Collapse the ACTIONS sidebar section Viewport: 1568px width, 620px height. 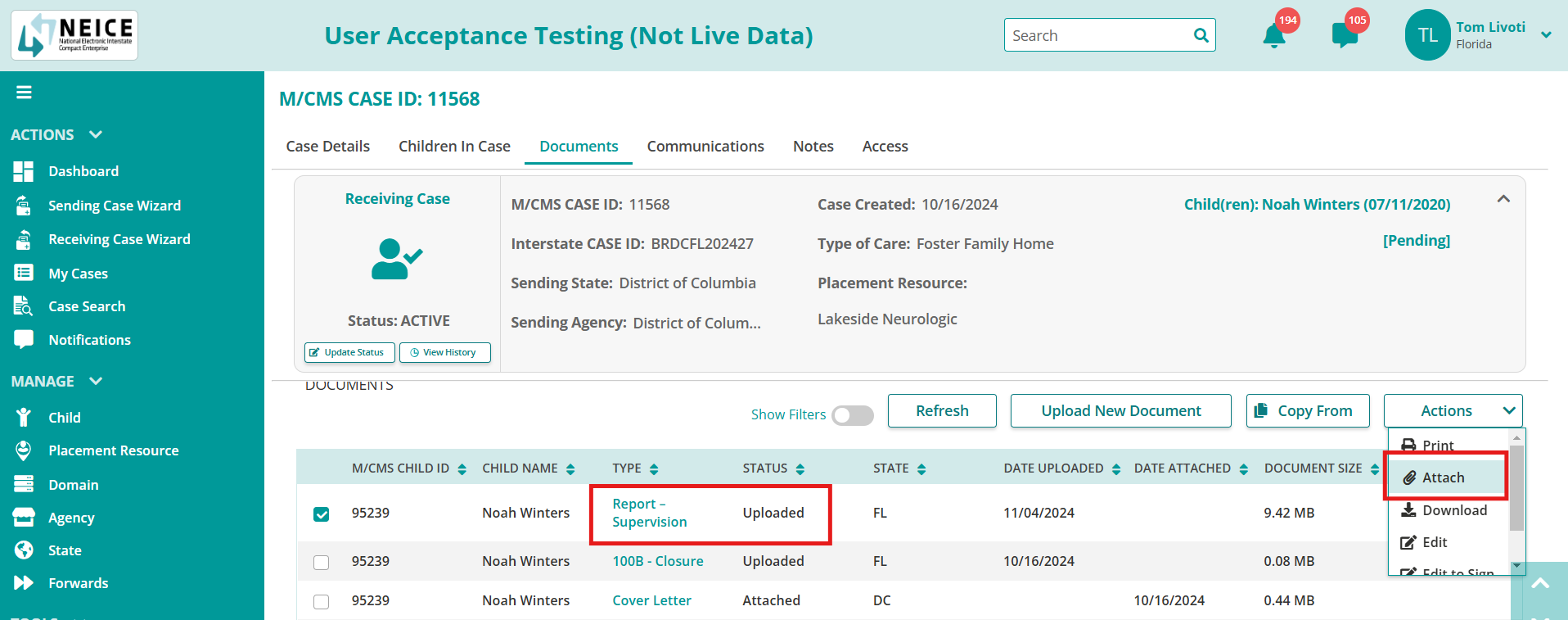(x=96, y=134)
